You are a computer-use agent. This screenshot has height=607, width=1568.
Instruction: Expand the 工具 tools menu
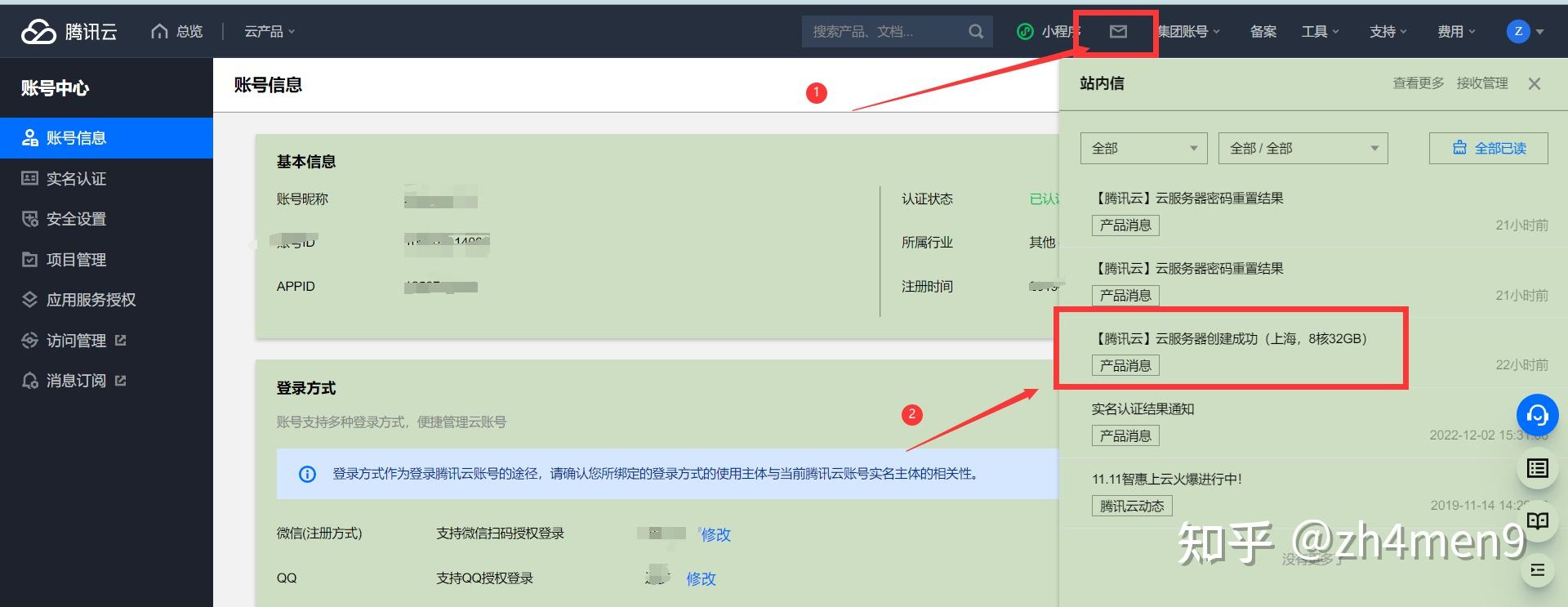[x=1321, y=31]
